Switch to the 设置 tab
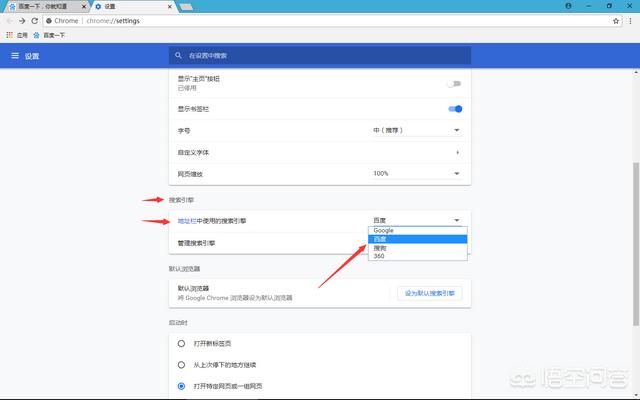 tap(131, 7)
